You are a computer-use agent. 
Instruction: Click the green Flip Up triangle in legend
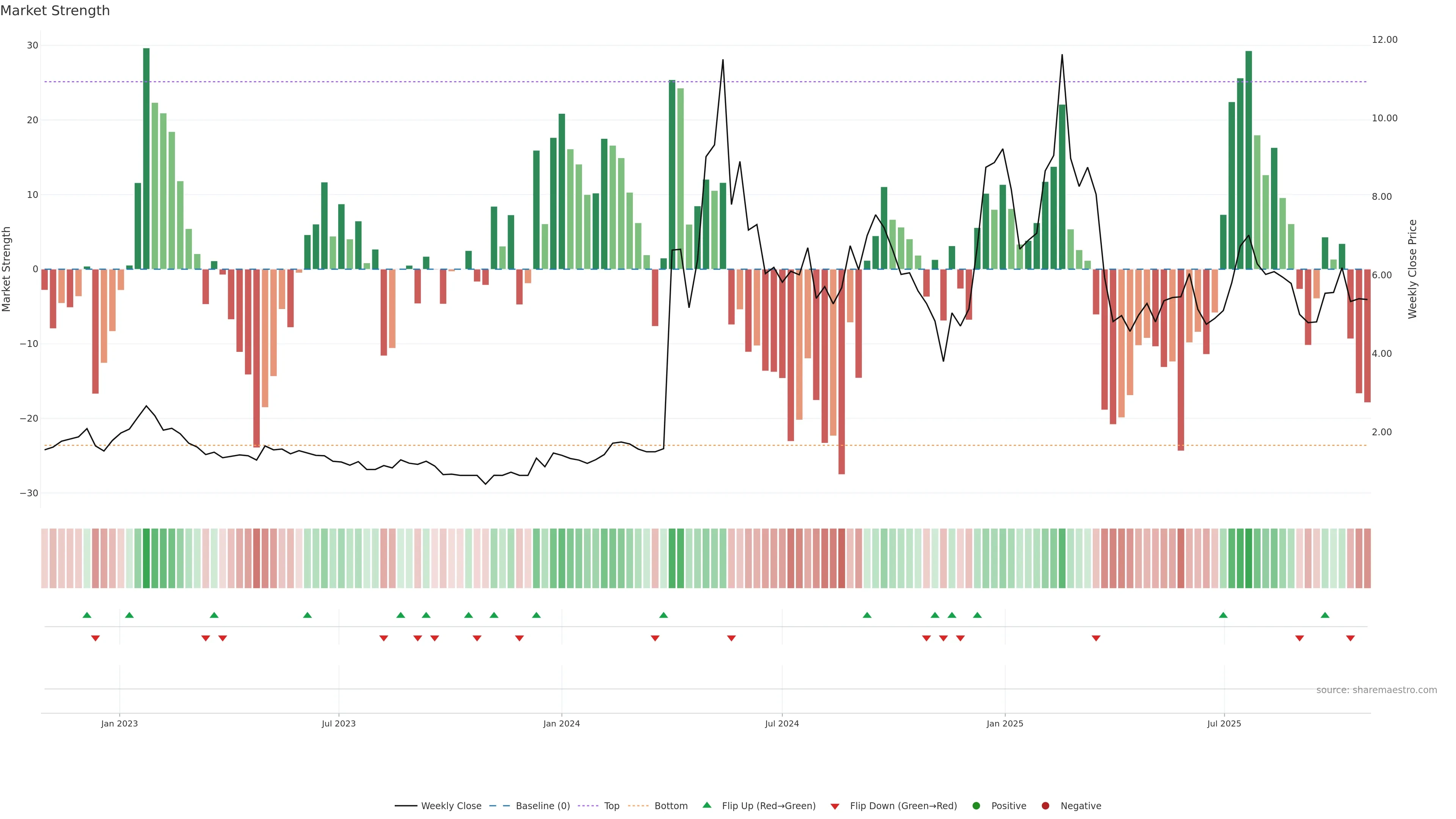click(x=706, y=805)
